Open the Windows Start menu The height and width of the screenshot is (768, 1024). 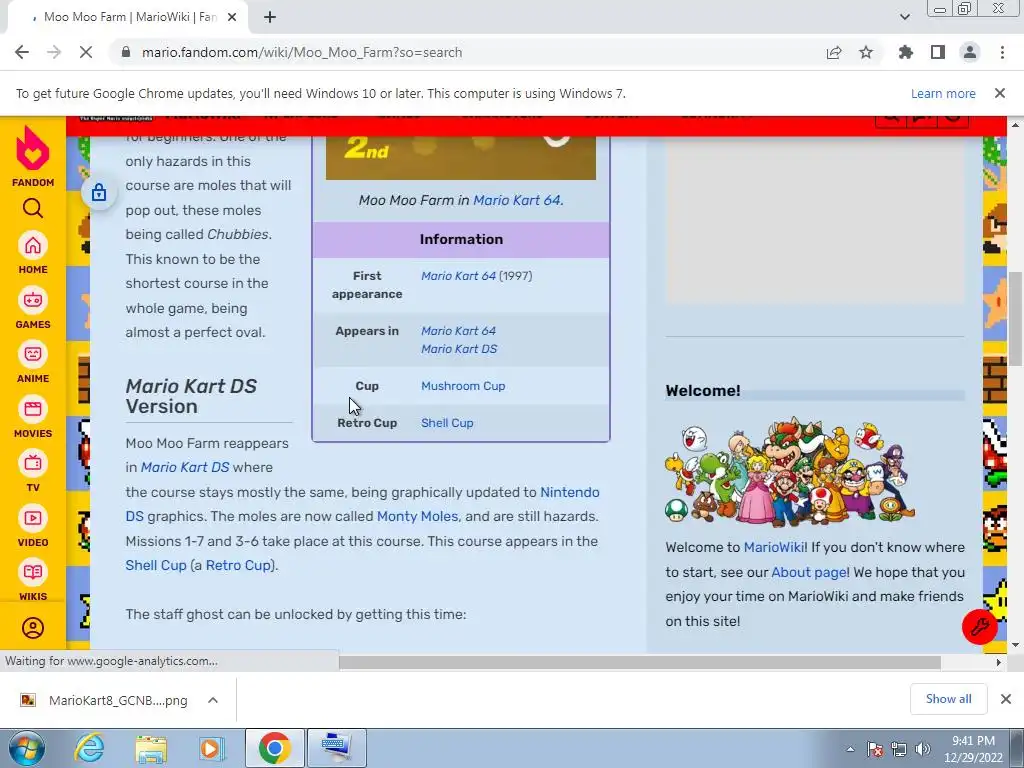coord(26,748)
